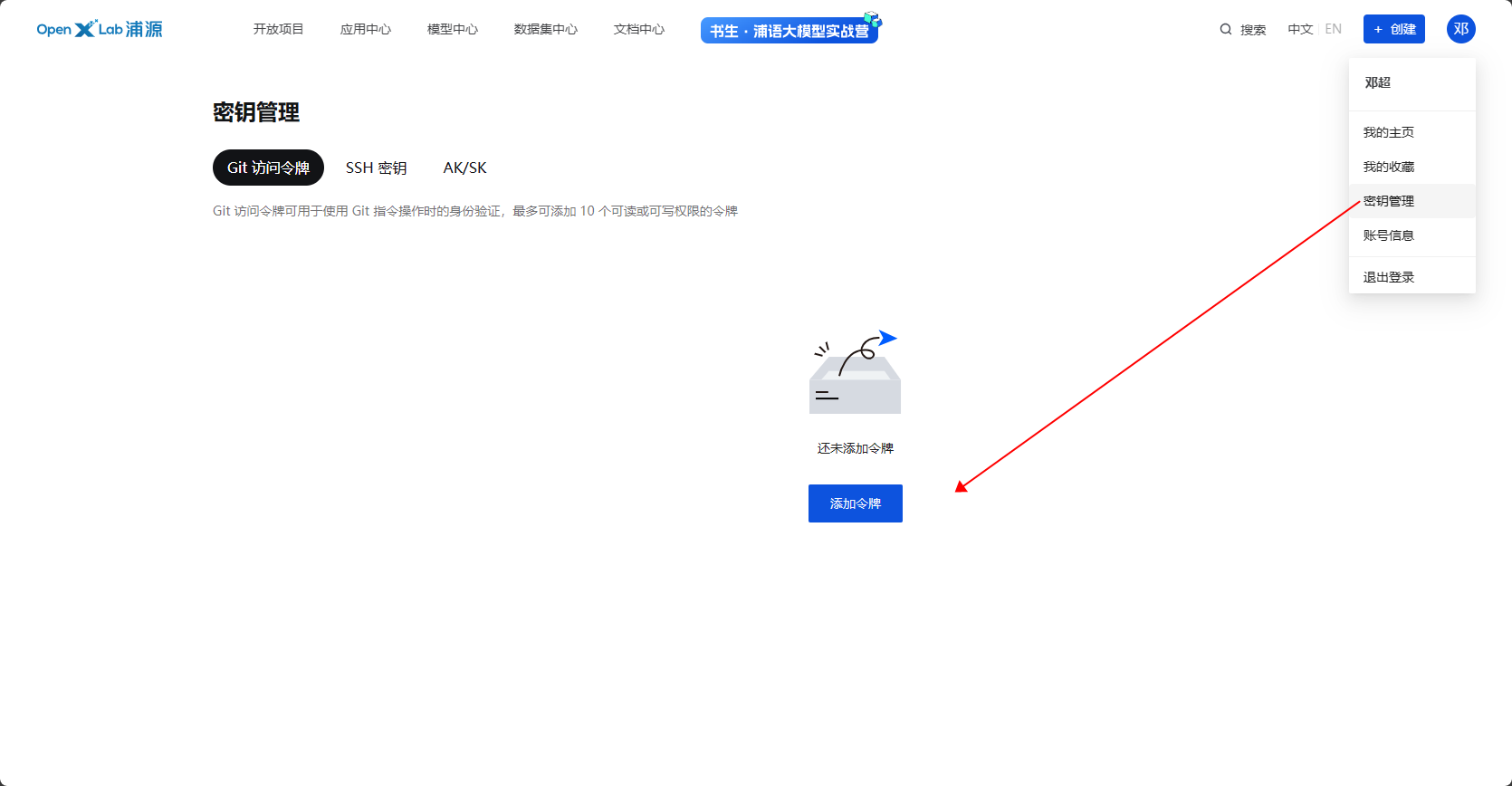Click the 密钥管理 page heading
Image resolution: width=1512 pixels, height=786 pixels.
tap(256, 112)
